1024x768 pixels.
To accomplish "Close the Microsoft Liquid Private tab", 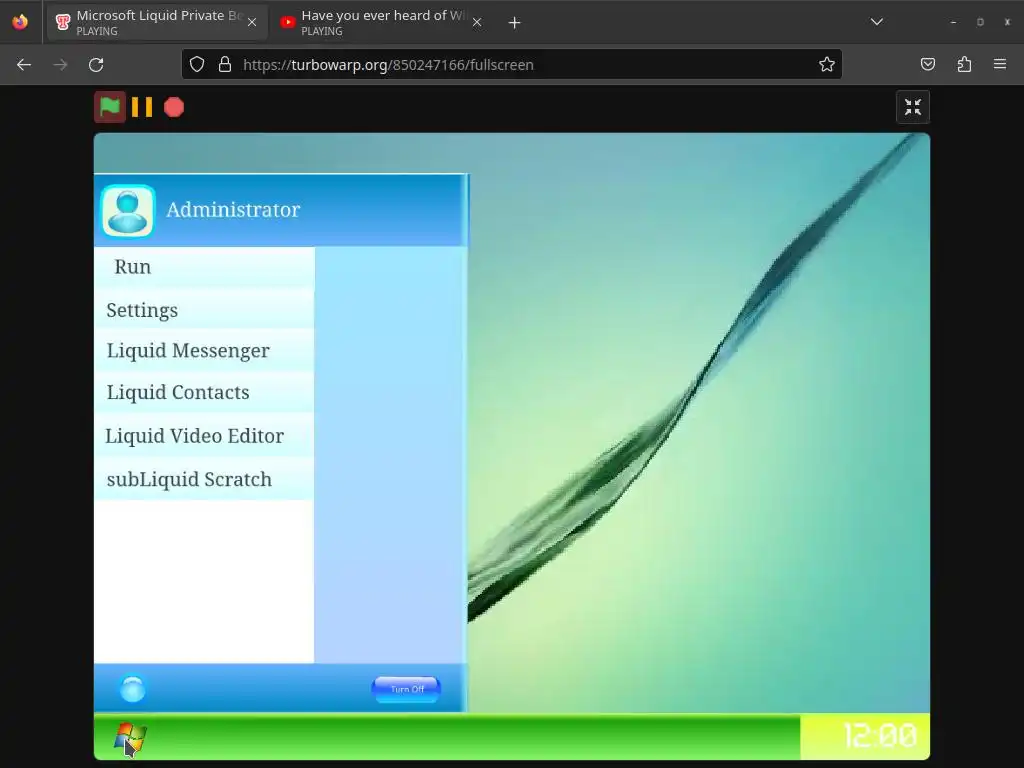I will (x=252, y=22).
